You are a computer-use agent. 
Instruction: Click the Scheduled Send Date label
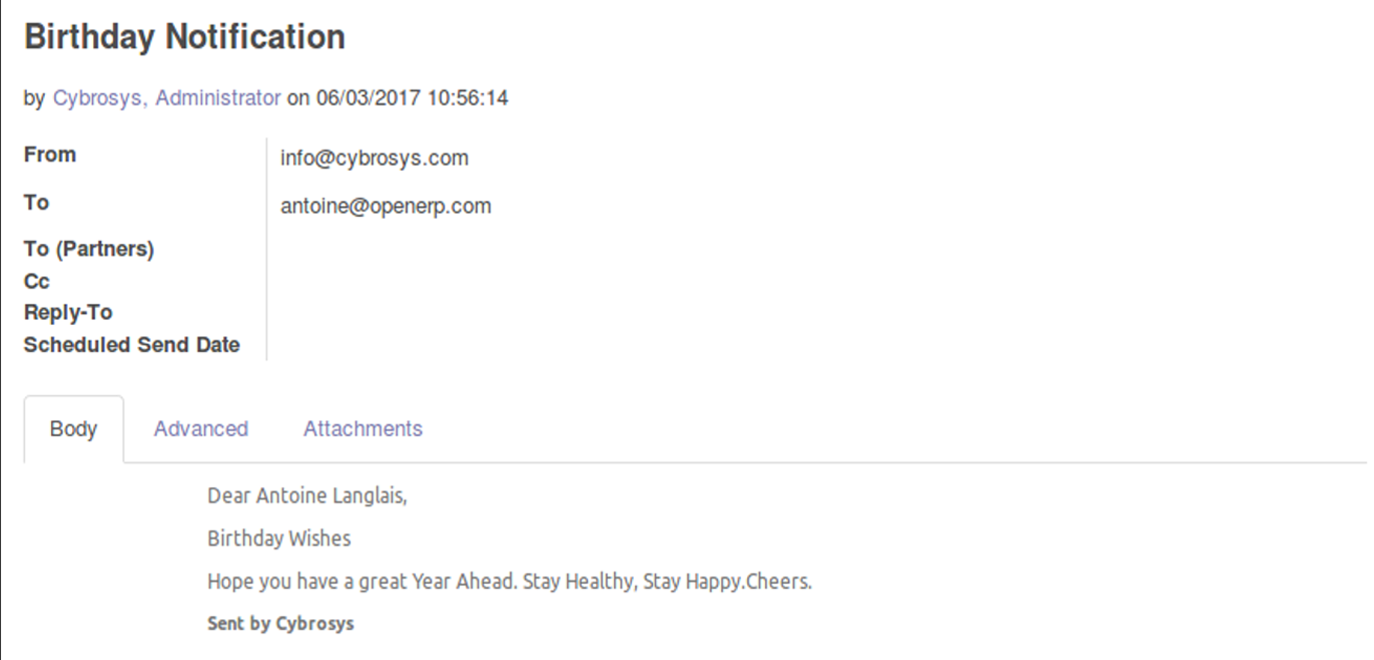(x=132, y=345)
